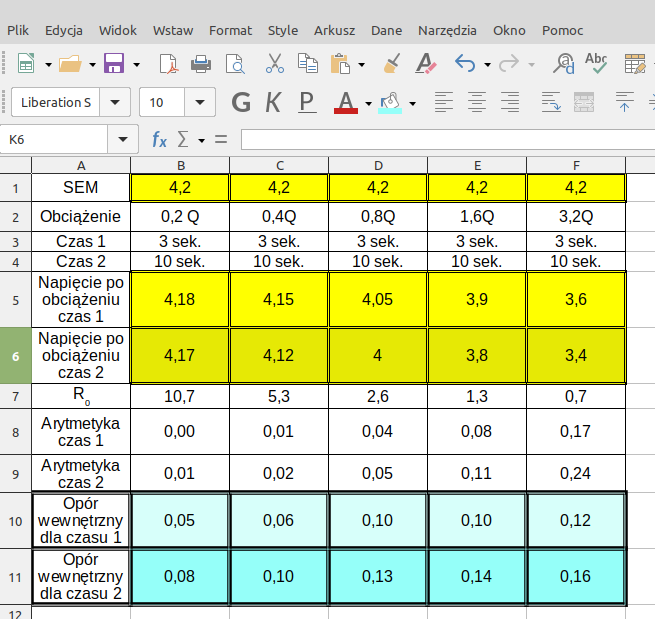Click the Cut scissors icon
Image resolution: width=655 pixels, height=619 pixels.
(274, 64)
